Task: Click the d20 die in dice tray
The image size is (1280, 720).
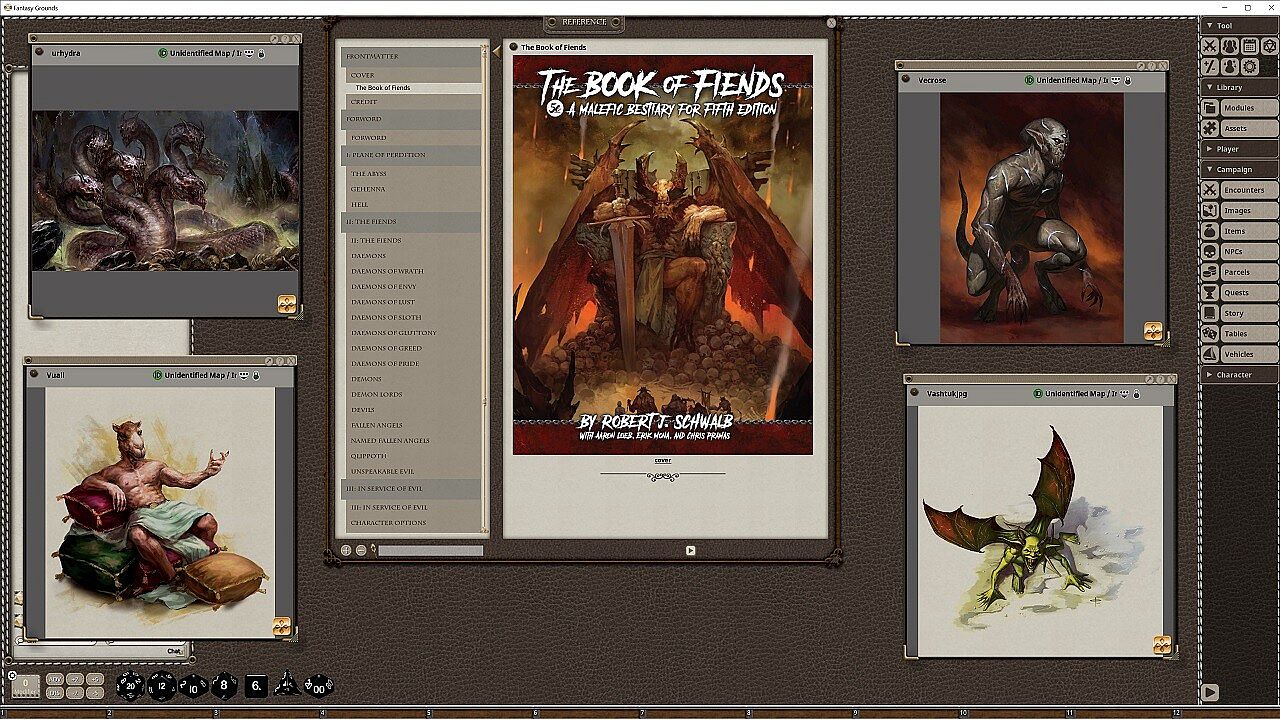Action: (130, 686)
